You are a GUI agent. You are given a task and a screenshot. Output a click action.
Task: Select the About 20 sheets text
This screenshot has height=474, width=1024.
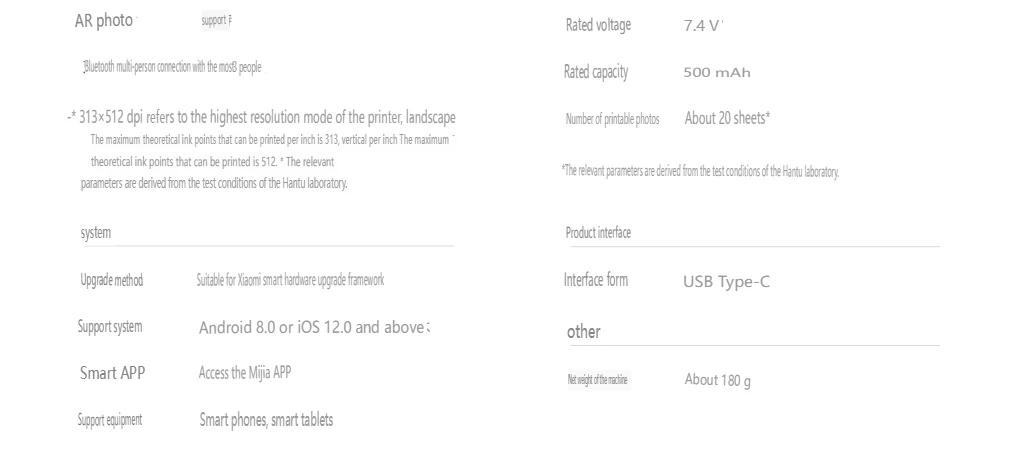click(727, 118)
